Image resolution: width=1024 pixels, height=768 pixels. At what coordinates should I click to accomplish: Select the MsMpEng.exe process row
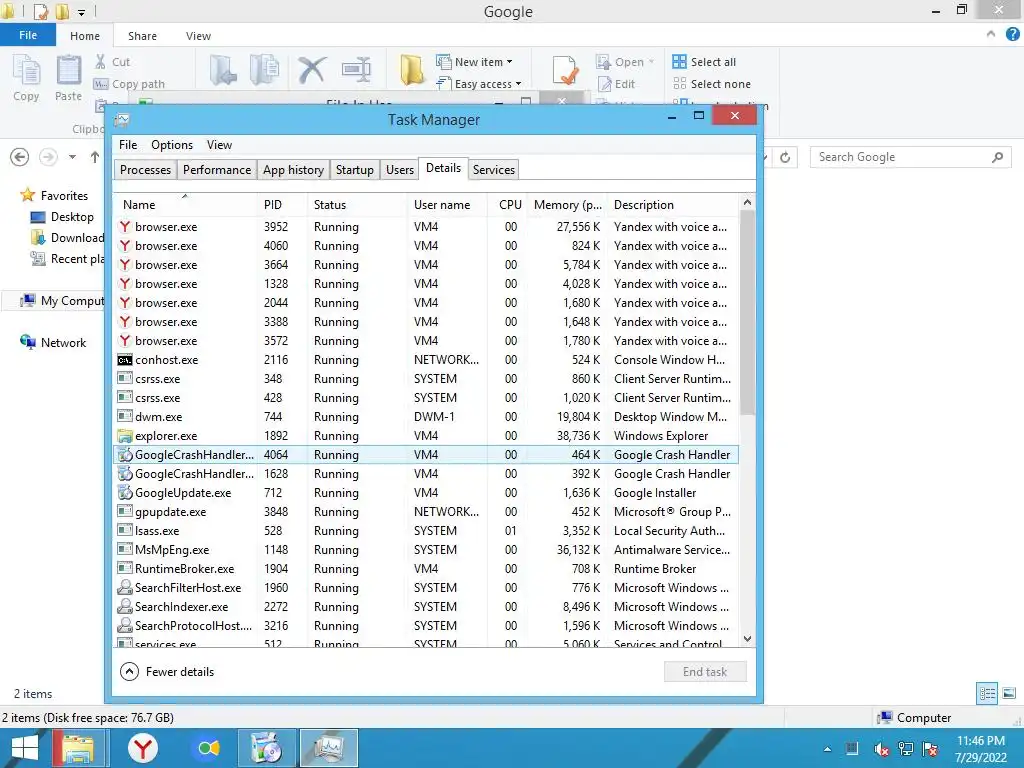[x=426, y=549]
